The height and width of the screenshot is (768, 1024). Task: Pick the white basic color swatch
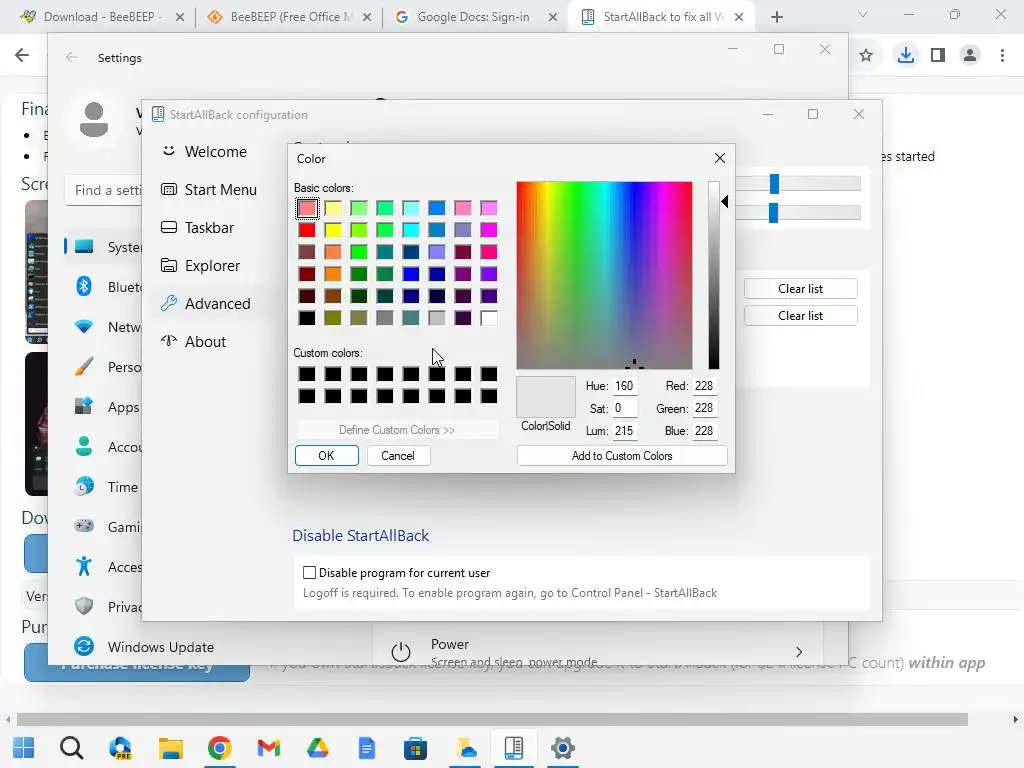coord(488,318)
